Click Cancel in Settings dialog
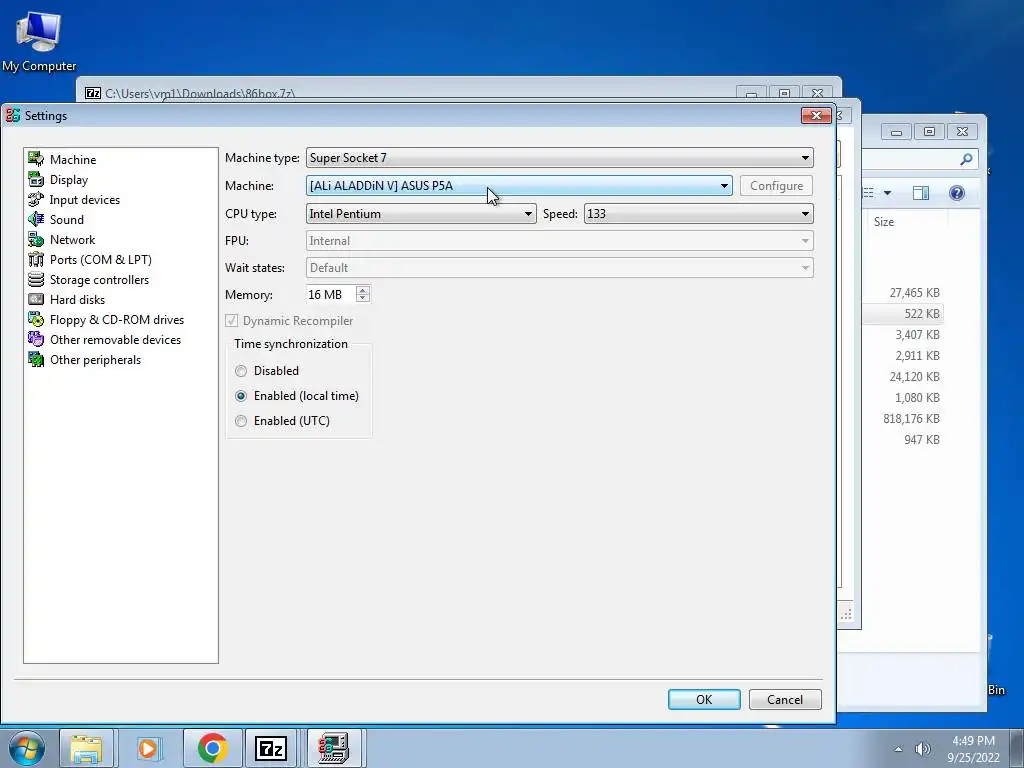Image resolution: width=1024 pixels, height=768 pixels. [x=785, y=699]
